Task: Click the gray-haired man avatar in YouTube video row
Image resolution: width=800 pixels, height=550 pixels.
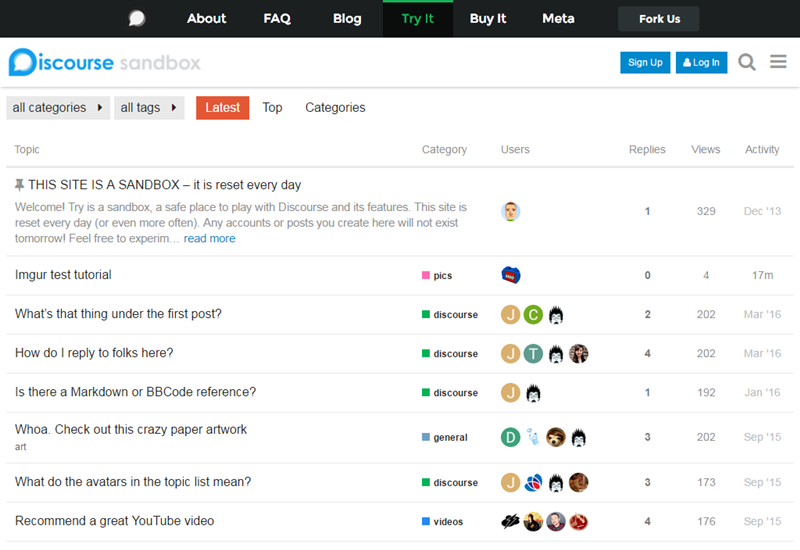Action: (x=556, y=521)
